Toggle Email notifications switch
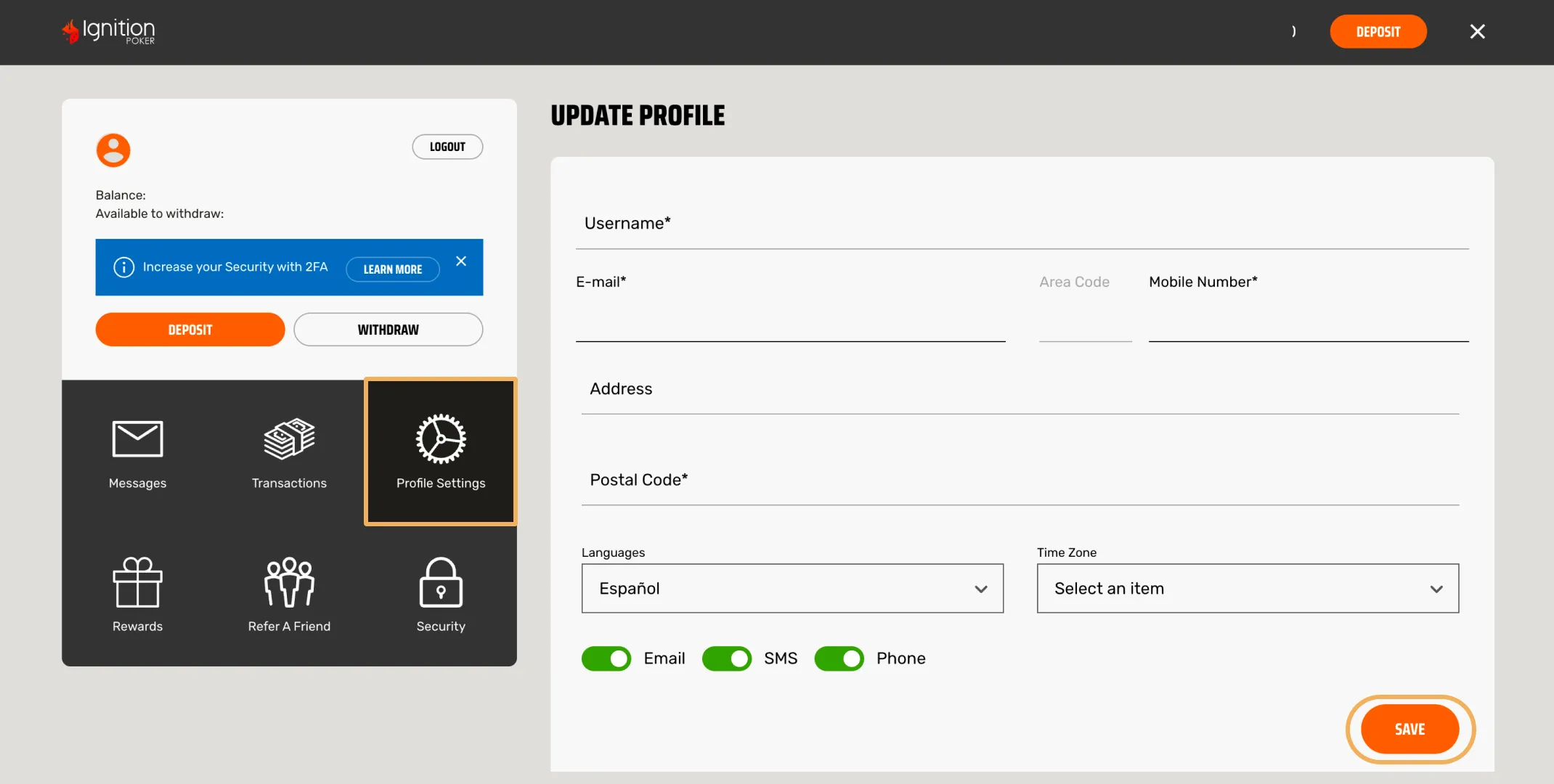This screenshot has height=784, width=1554. coord(606,658)
